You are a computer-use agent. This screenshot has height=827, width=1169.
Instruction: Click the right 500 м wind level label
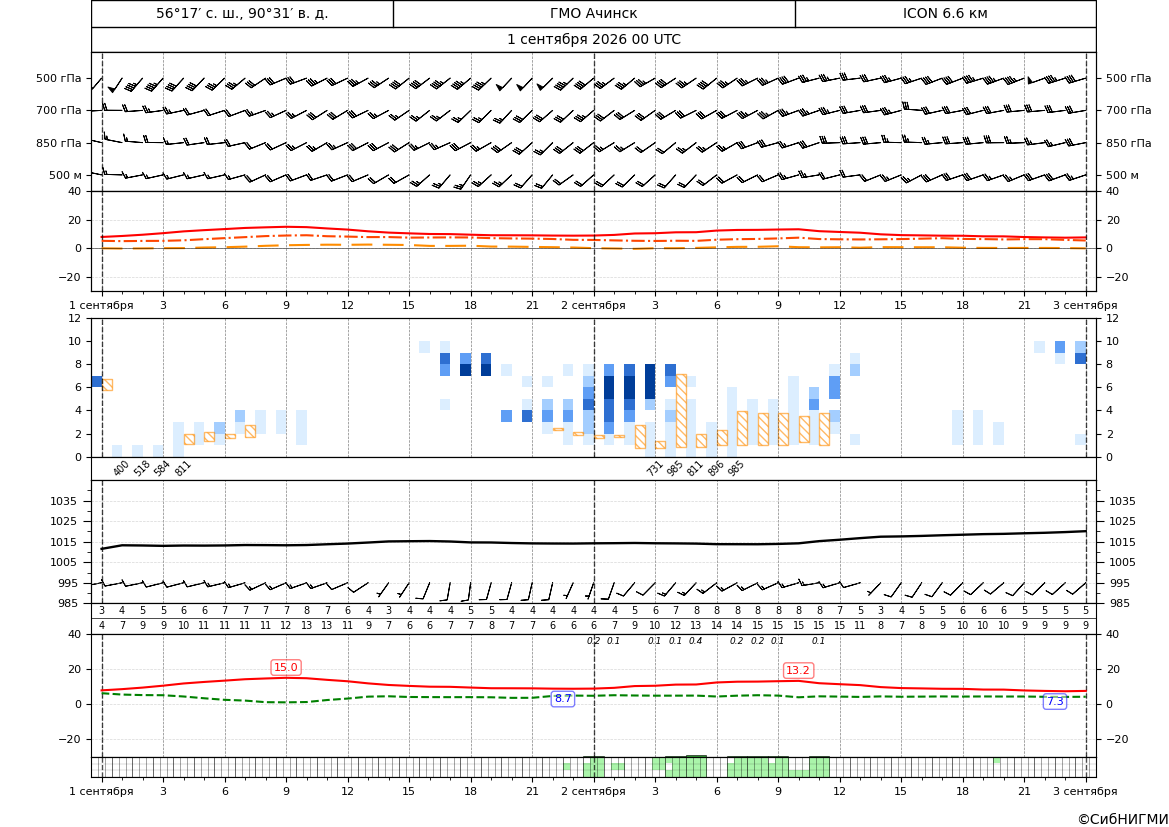tap(1122, 175)
